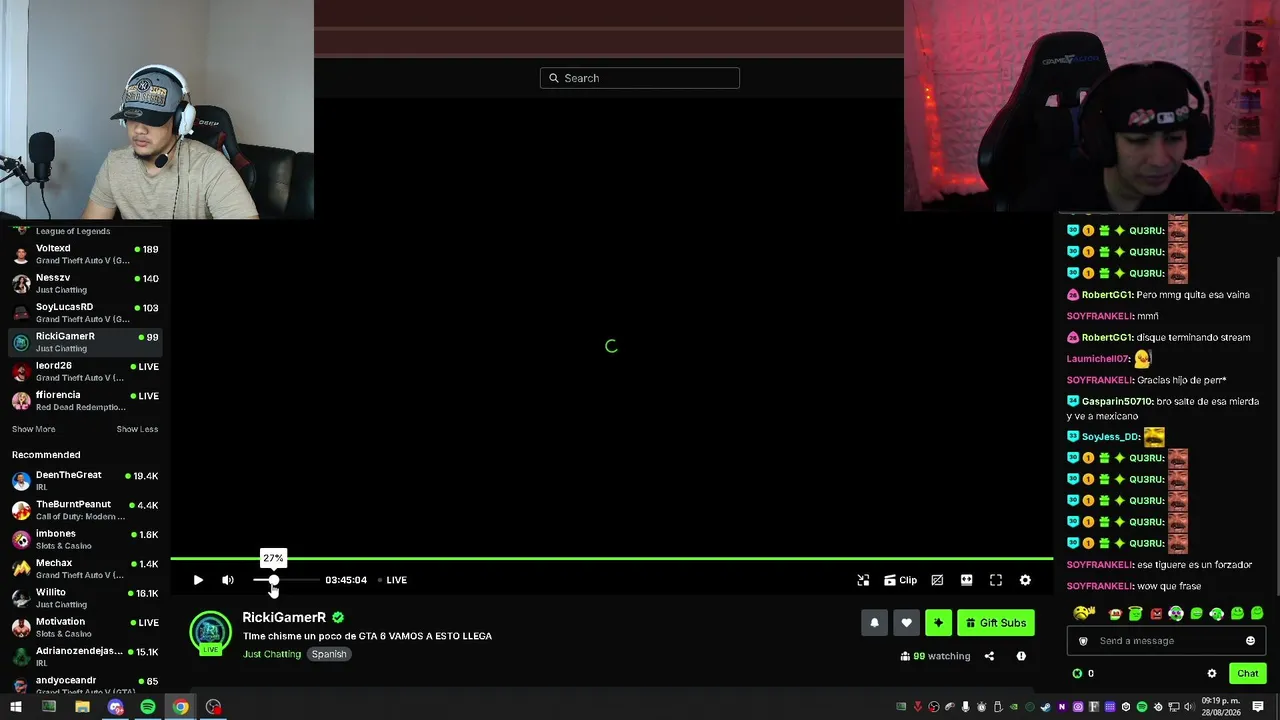The image size is (1280, 720).
Task: Open Nesszv channel in sidebar
Action: pos(85,283)
